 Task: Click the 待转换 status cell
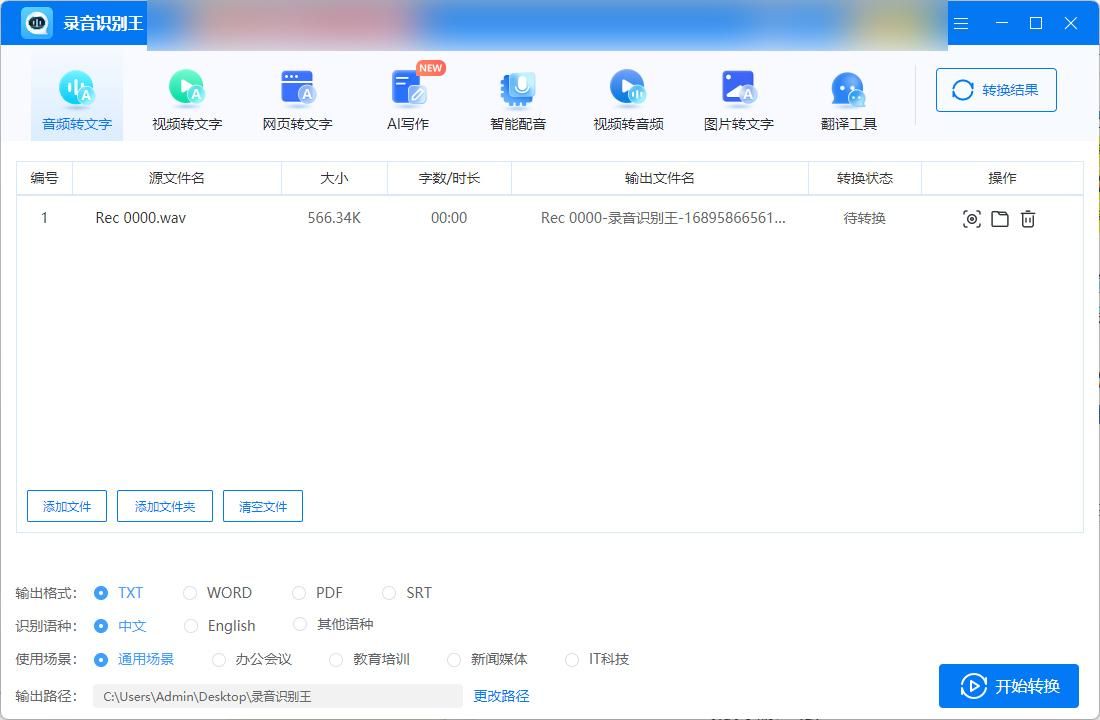click(x=864, y=218)
